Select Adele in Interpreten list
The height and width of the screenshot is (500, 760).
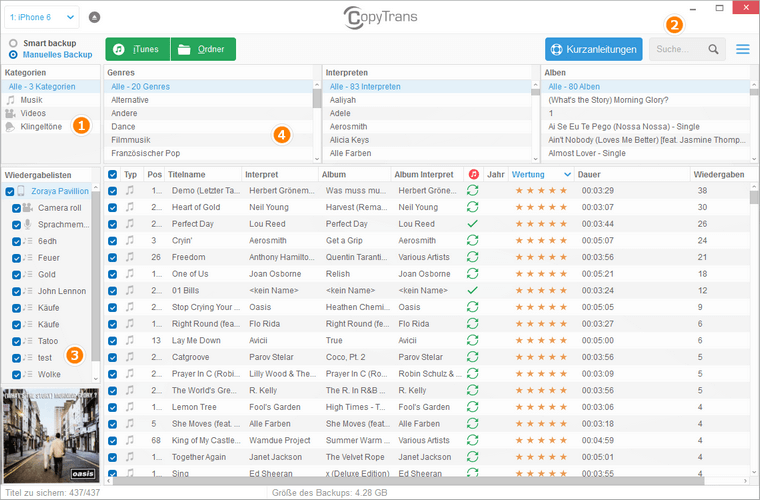(427, 113)
